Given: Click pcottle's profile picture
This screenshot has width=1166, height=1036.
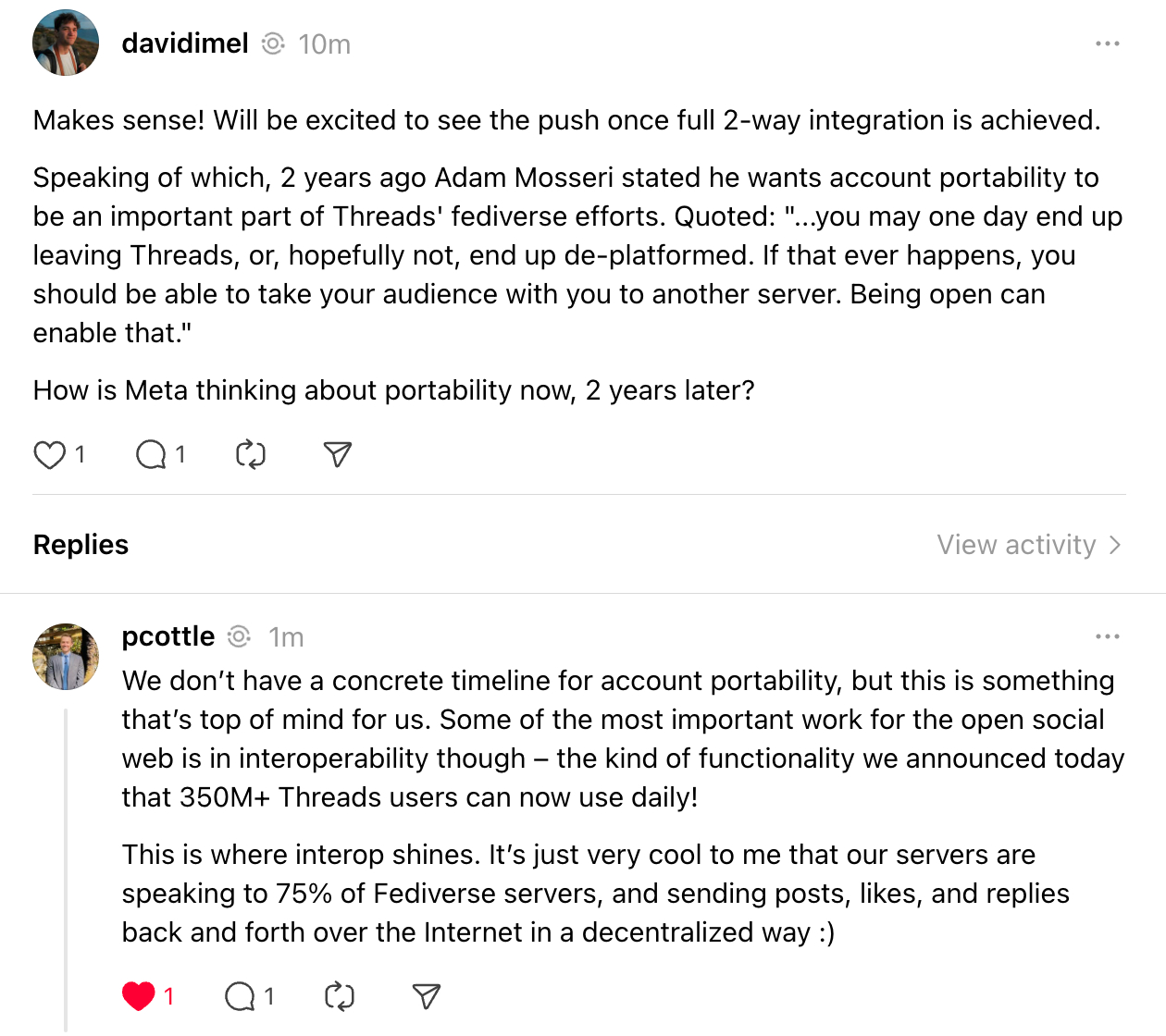Looking at the screenshot, I should tap(66, 657).
